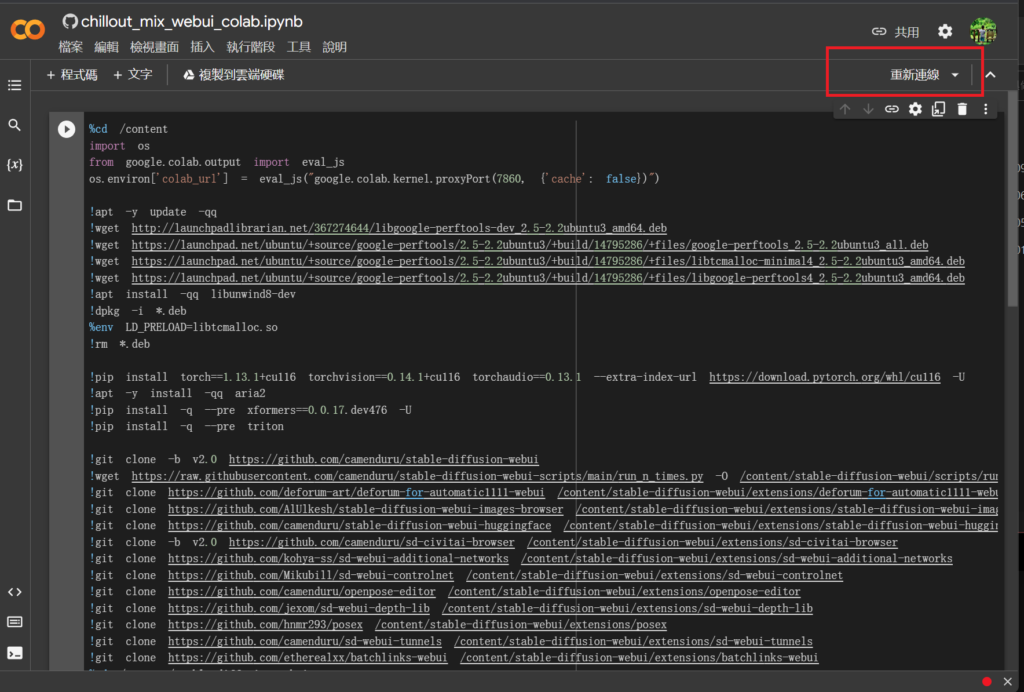
Task: Click the 共用 share button
Action: click(x=896, y=32)
